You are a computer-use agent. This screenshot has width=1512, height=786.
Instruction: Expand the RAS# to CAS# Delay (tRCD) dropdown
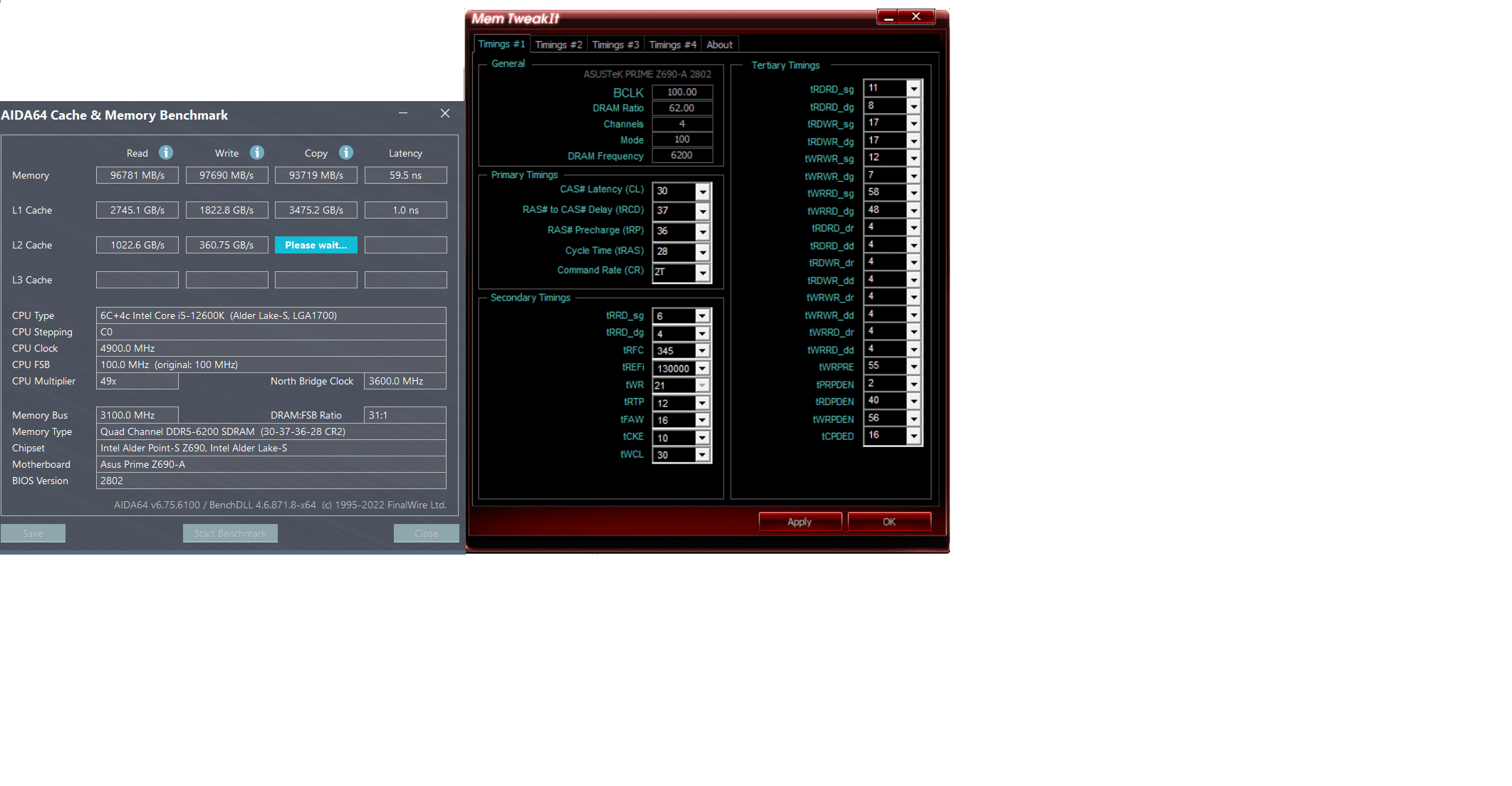pyautogui.click(x=703, y=211)
